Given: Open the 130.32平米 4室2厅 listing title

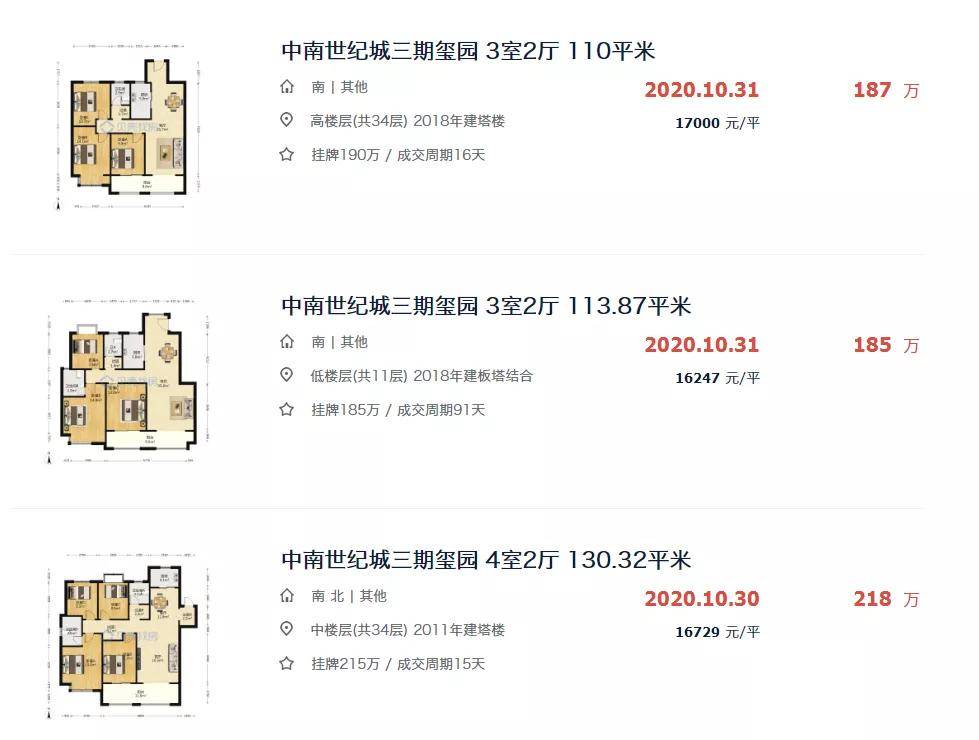Looking at the screenshot, I should click(486, 560).
